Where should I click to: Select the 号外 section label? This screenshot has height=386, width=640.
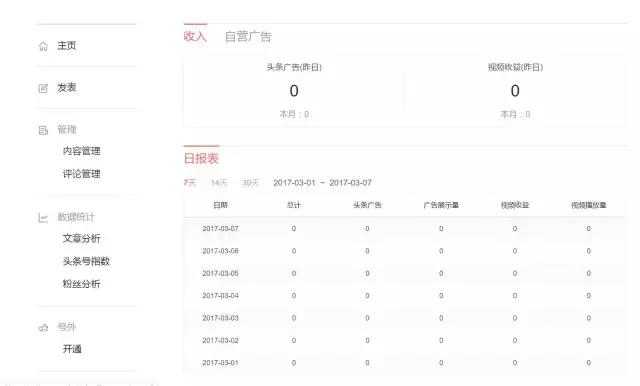[x=67, y=327]
